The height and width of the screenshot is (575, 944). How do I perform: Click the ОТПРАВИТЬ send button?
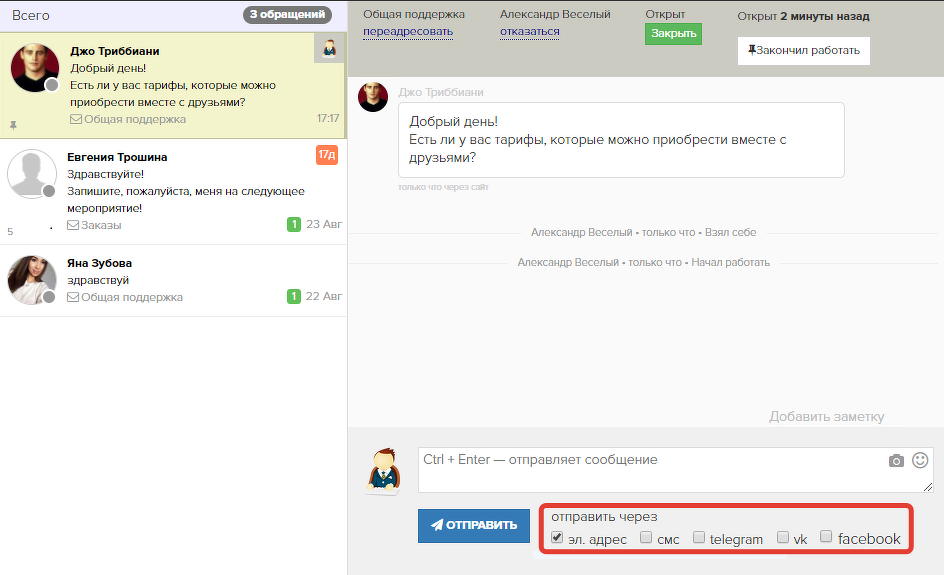tap(474, 526)
